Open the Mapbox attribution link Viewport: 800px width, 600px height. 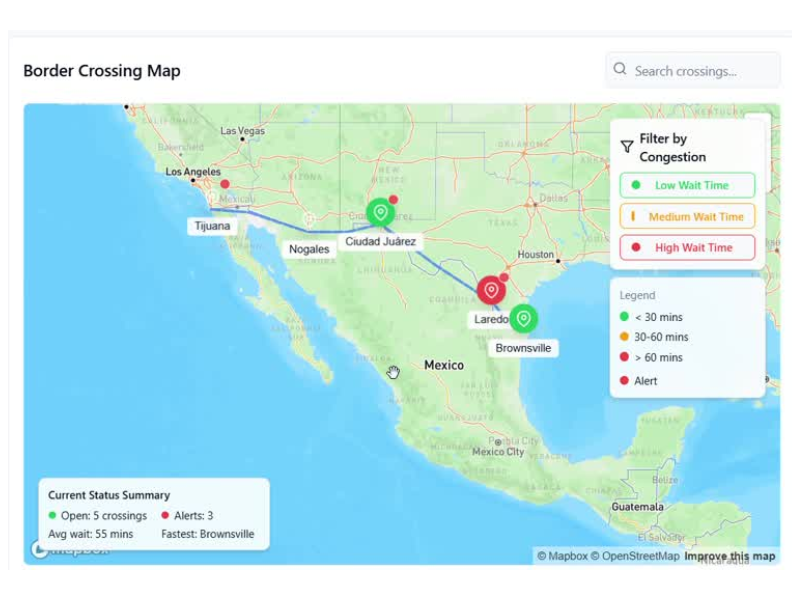(x=562, y=556)
